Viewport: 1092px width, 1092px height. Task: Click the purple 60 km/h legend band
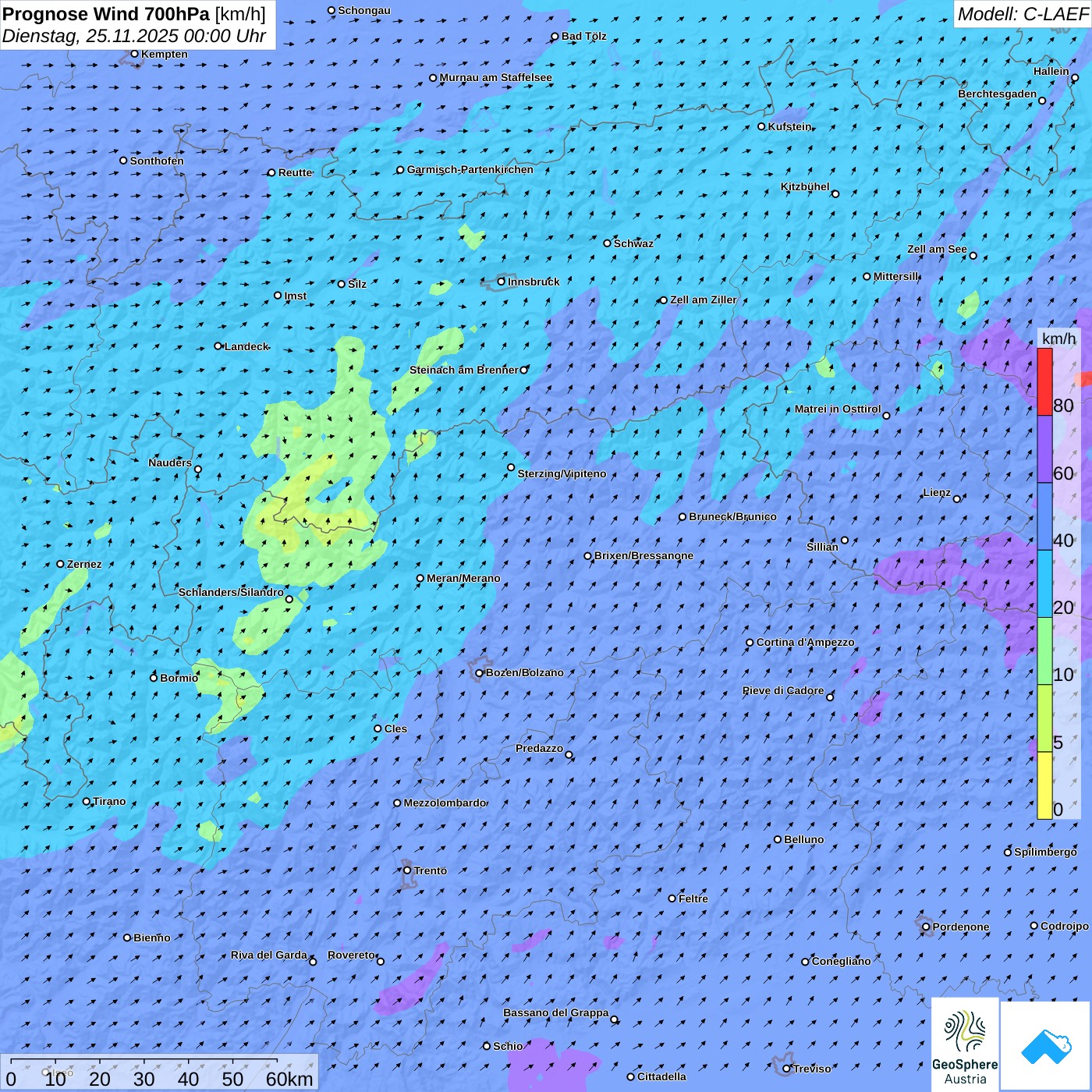(1044, 449)
